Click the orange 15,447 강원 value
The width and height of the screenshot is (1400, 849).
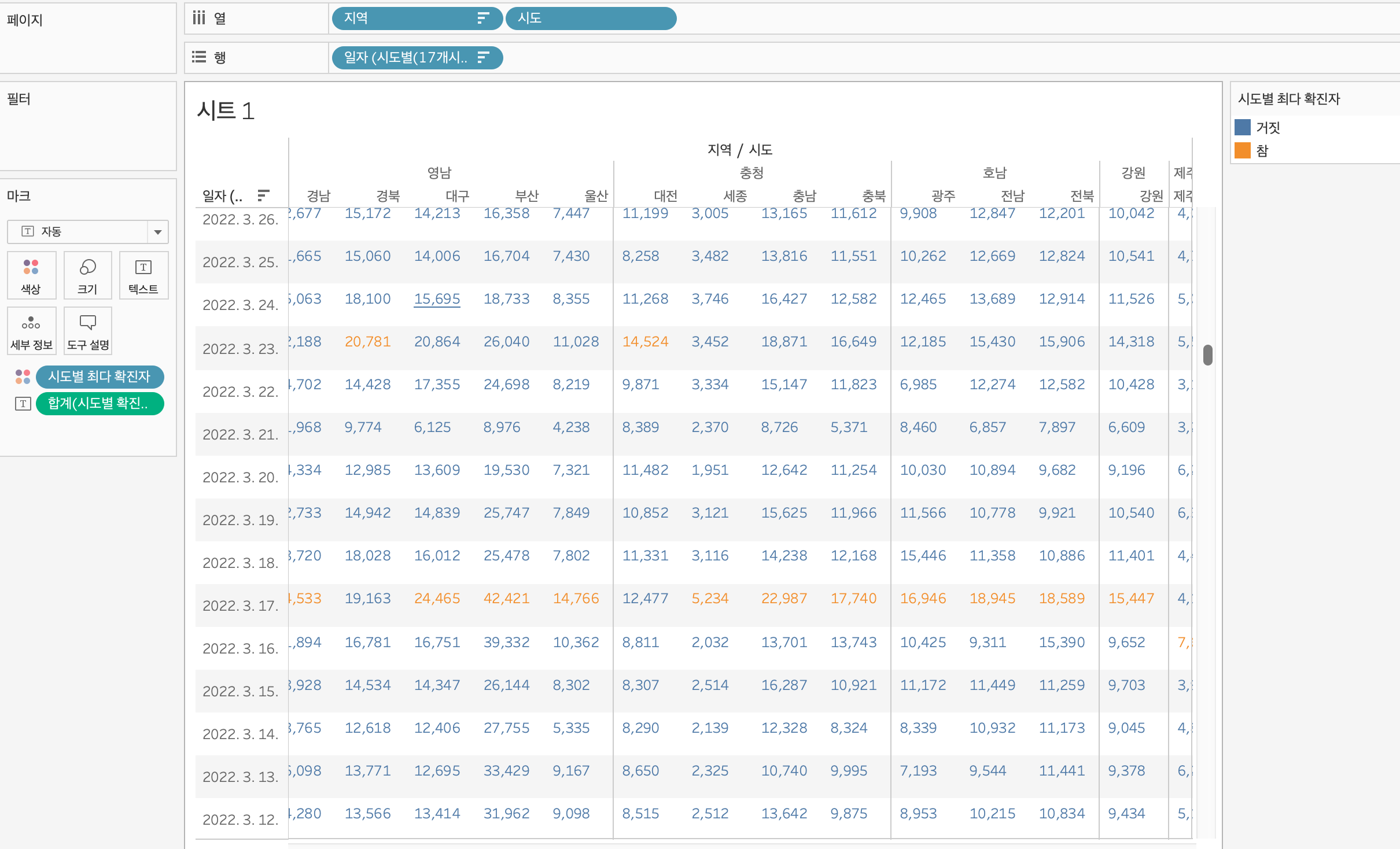(x=1131, y=599)
